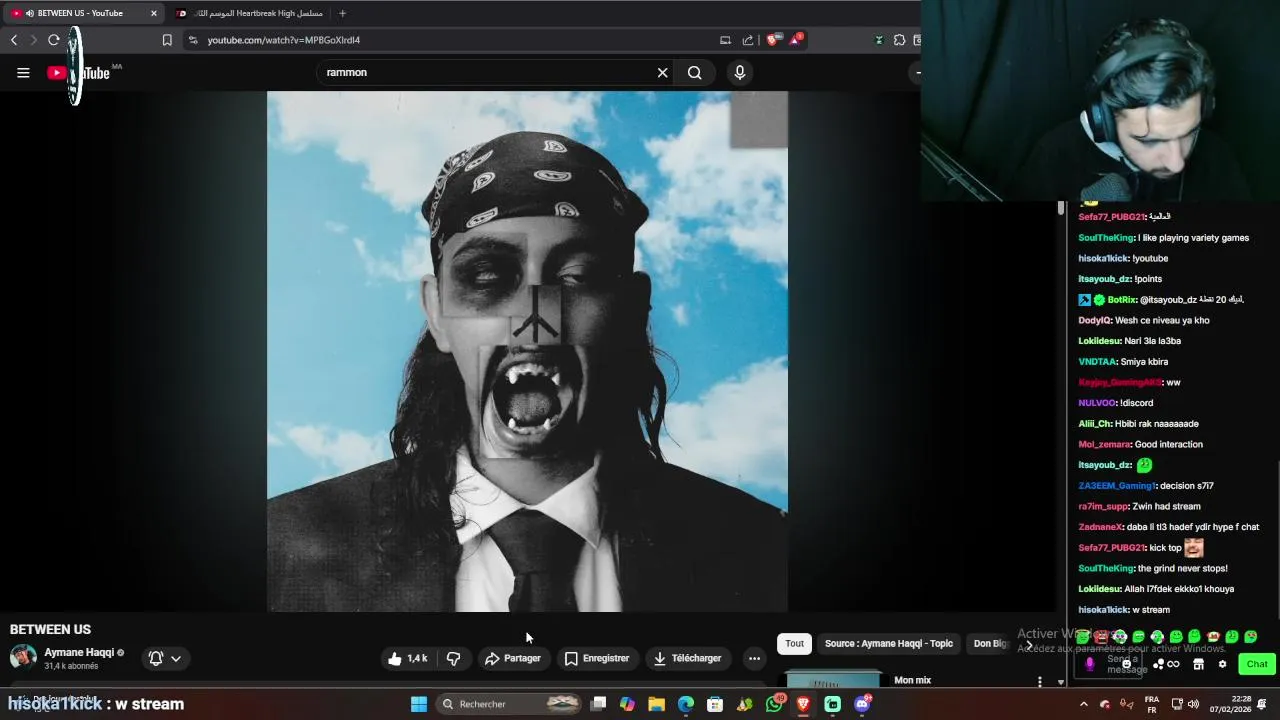
Task: Open Microsoft Edge from the taskbar
Action: pyautogui.click(x=686, y=704)
